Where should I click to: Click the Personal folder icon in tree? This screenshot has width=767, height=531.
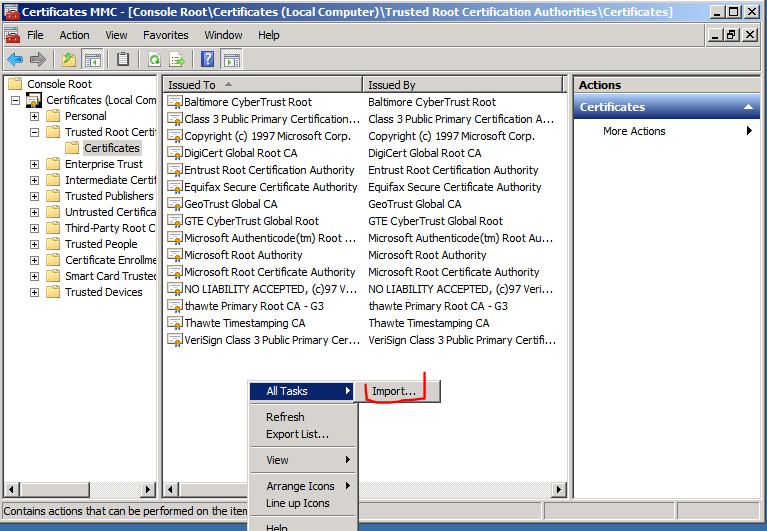click(53, 116)
